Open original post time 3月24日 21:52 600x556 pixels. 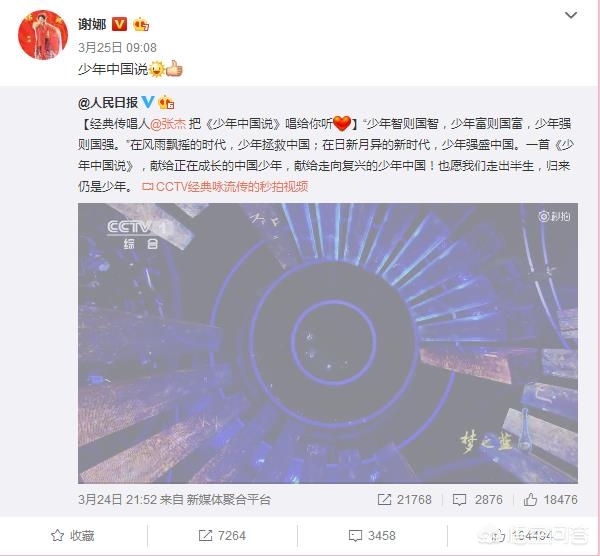point(117,499)
